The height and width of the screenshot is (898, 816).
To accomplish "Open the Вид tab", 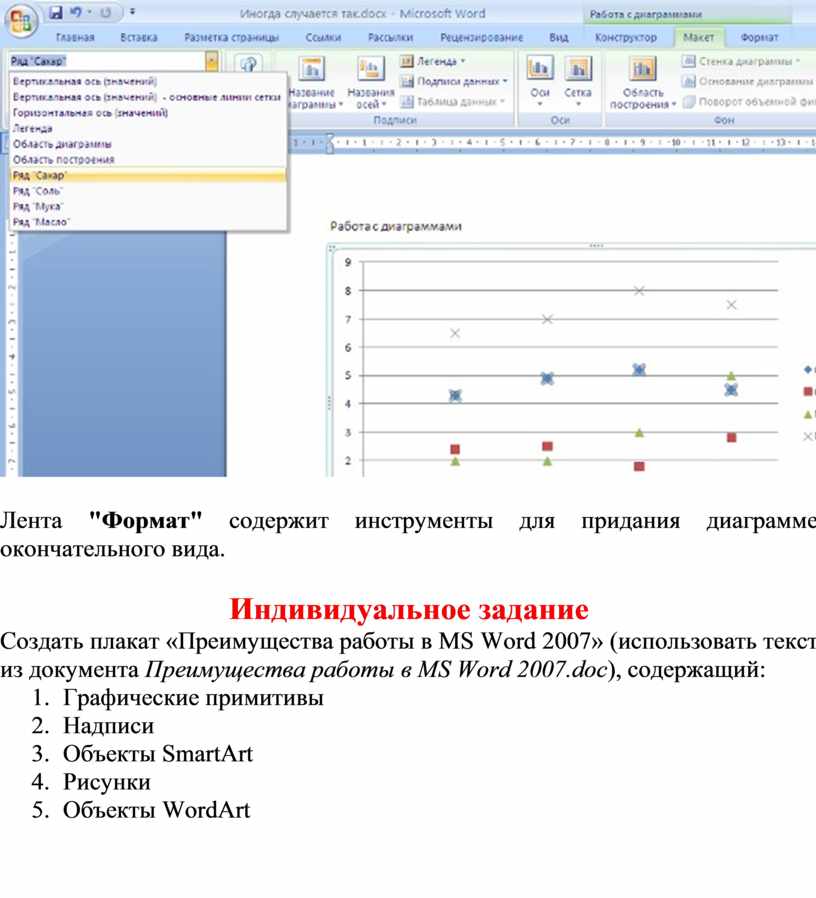I will (558, 37).
